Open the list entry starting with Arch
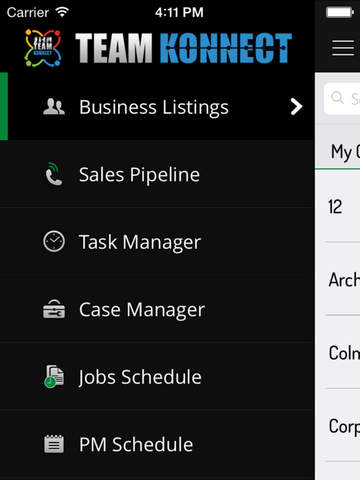Image resolution: width=360 pixels, height=480 pixels. 338,279
